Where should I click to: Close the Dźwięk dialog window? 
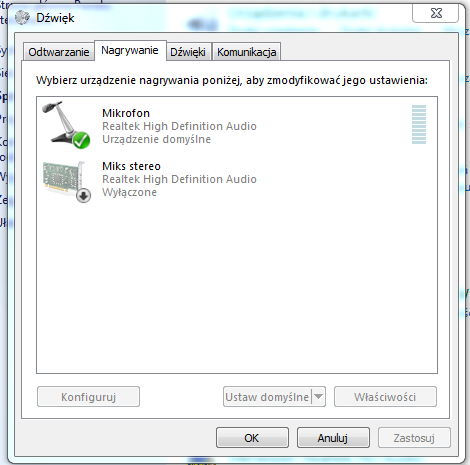[x=435, y=13]
